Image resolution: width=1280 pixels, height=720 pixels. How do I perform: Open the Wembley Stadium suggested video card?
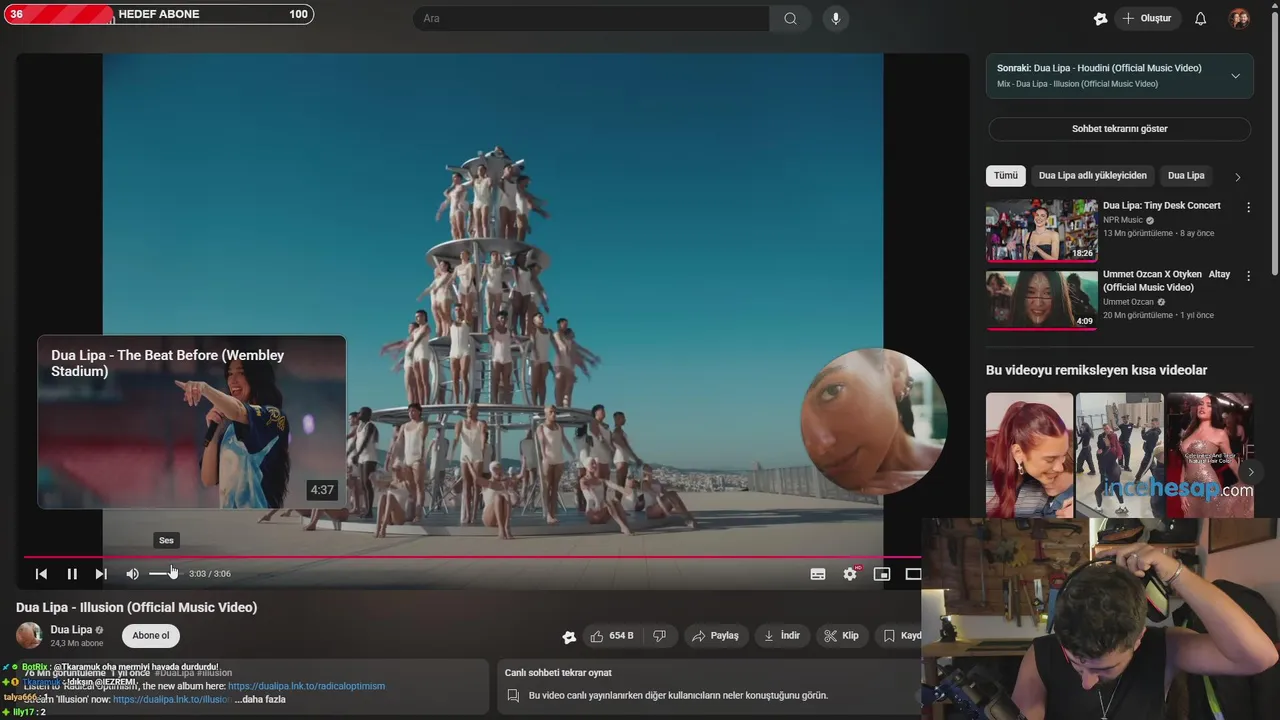pos(192,422)
